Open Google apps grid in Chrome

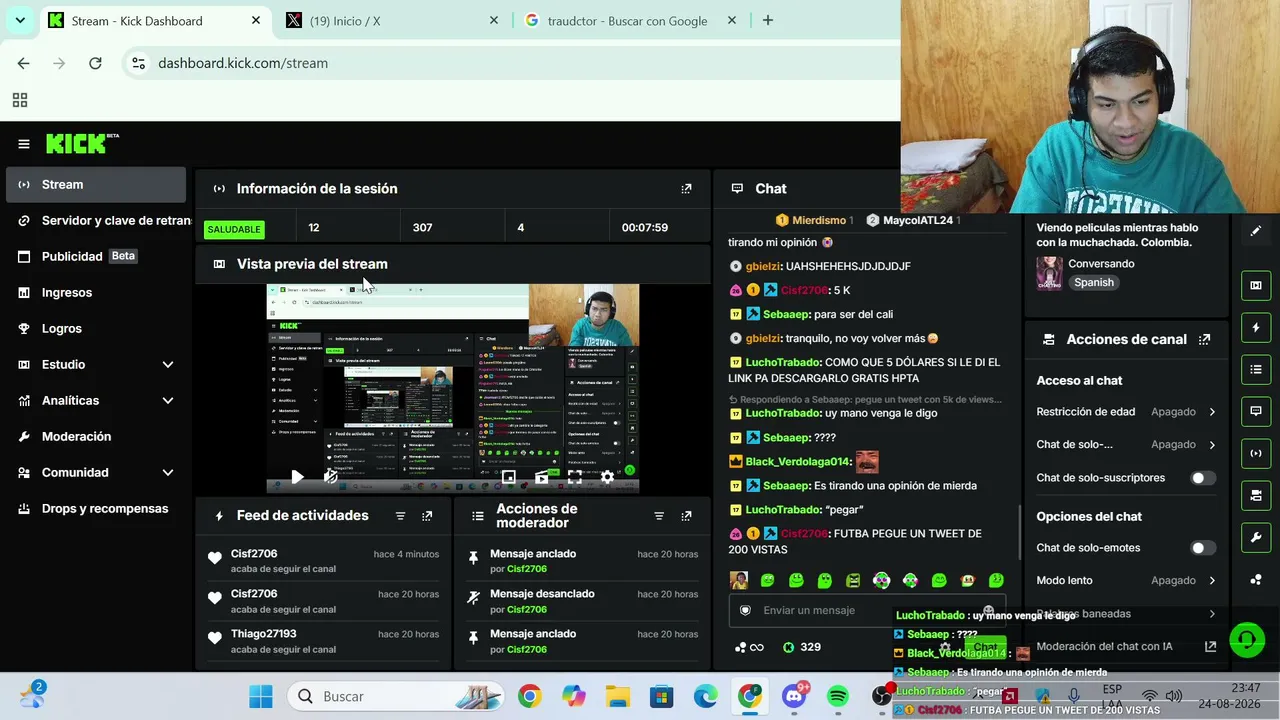point(20,100)
